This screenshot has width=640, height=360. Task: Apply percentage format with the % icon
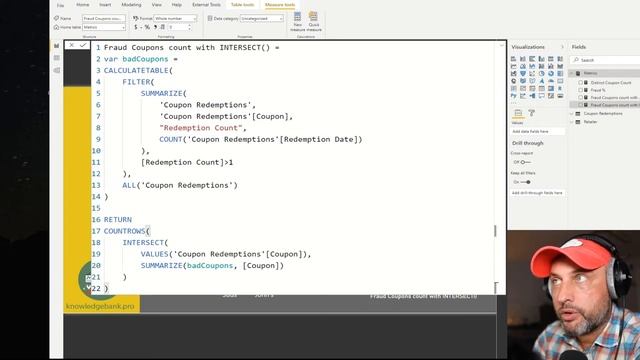147,27
